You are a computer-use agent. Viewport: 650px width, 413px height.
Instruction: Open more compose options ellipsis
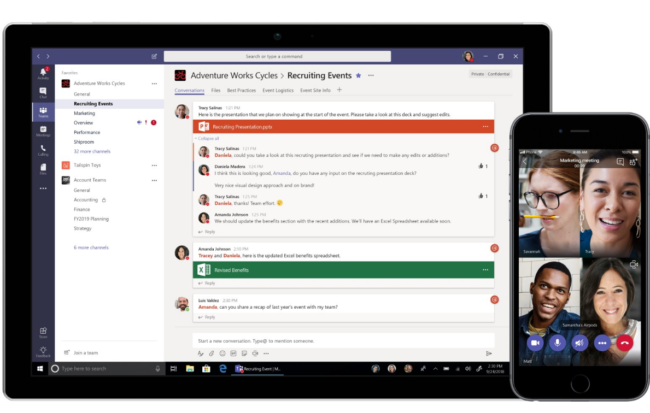click(266, 353)
